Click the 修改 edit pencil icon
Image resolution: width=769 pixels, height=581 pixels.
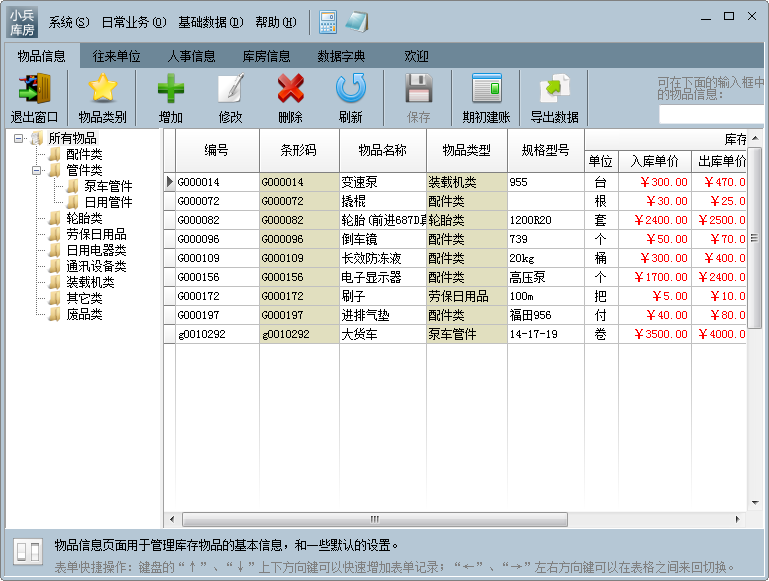click(x=231, y=88)
